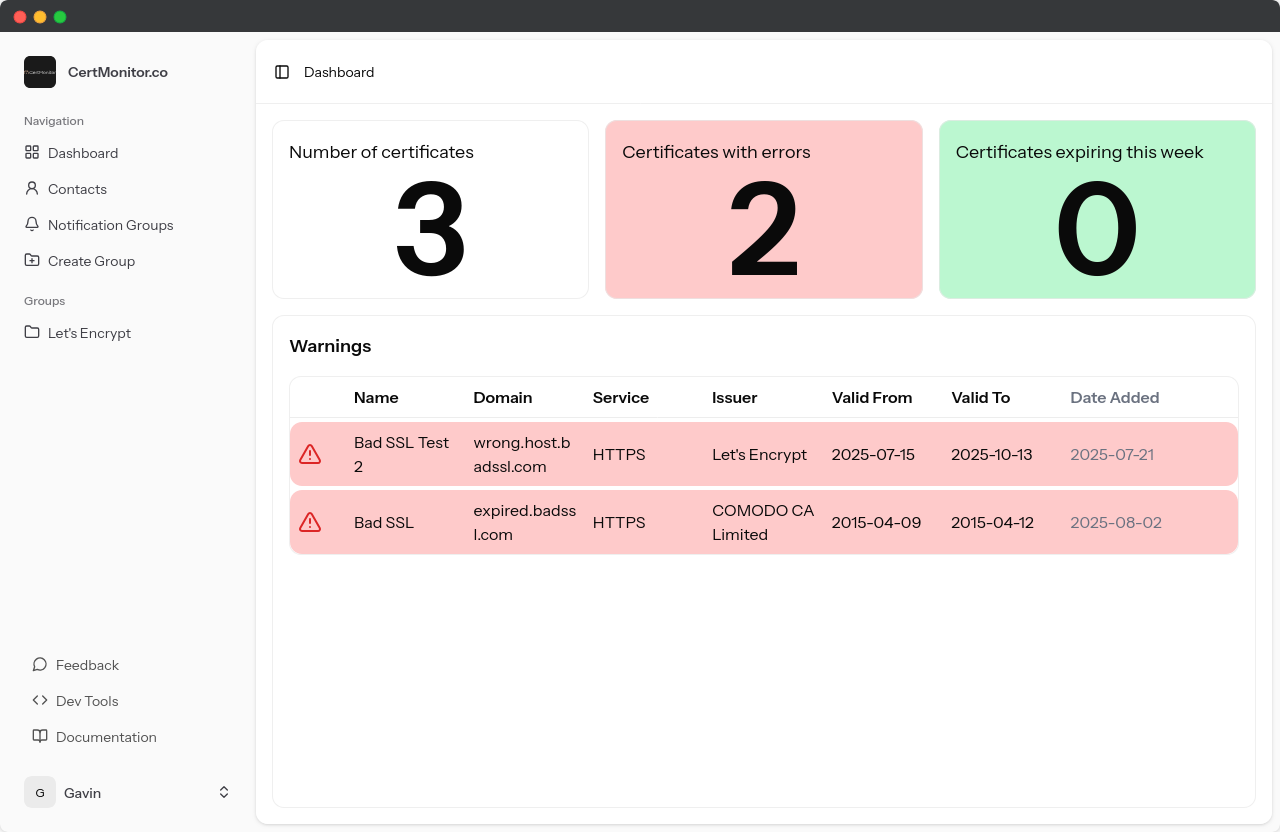This screenshot has height=832, width=1280.
Task: Go to the Contacts page
Action: pos(77,188)
